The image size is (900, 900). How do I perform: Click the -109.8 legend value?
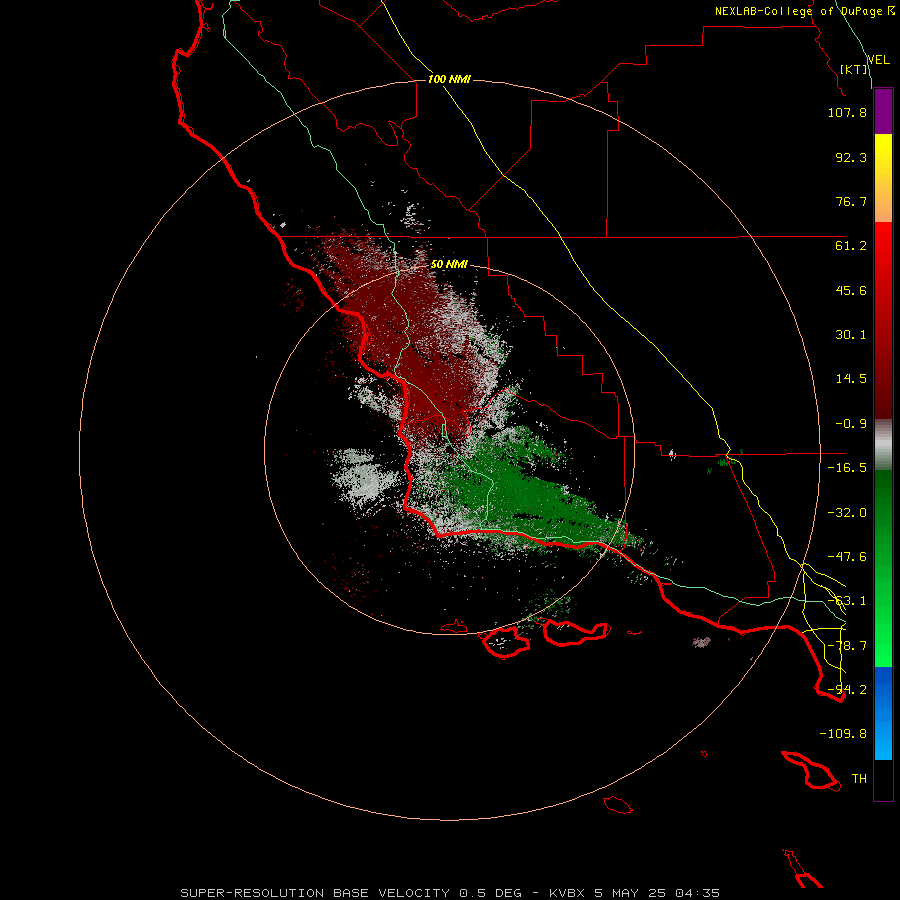[843, 734]
